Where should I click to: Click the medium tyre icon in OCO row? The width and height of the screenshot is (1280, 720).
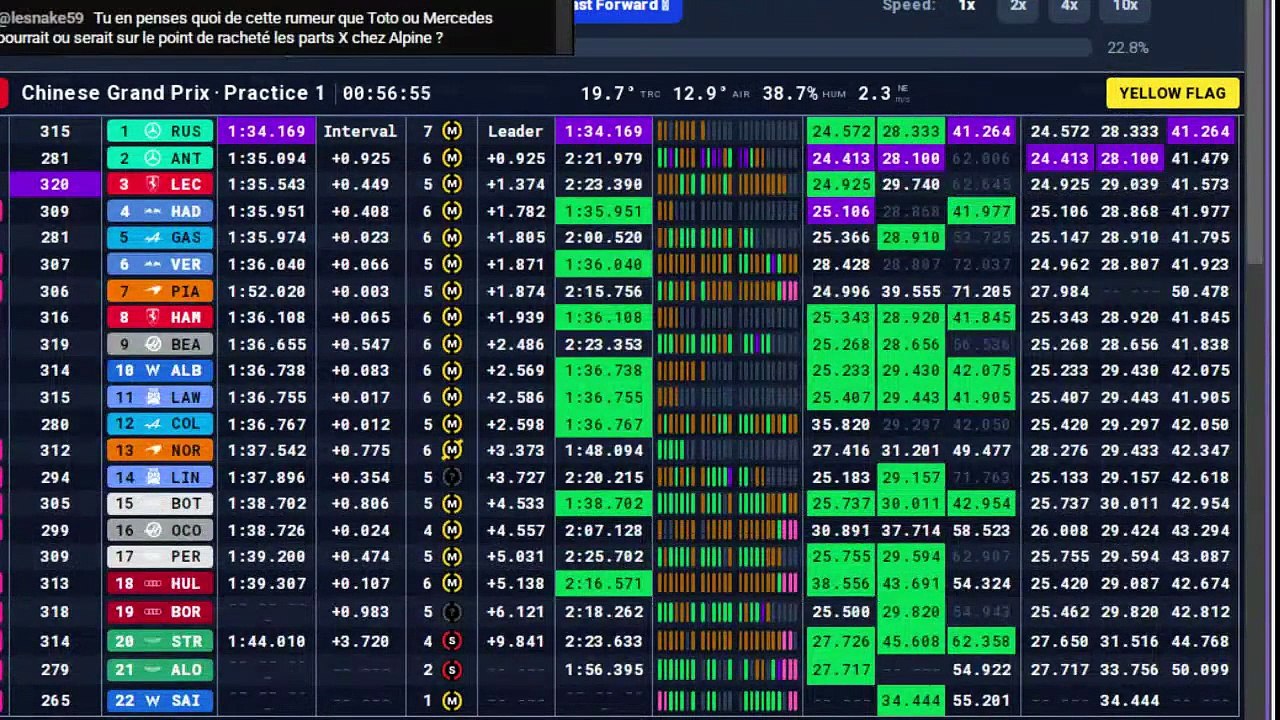point(452,530)
